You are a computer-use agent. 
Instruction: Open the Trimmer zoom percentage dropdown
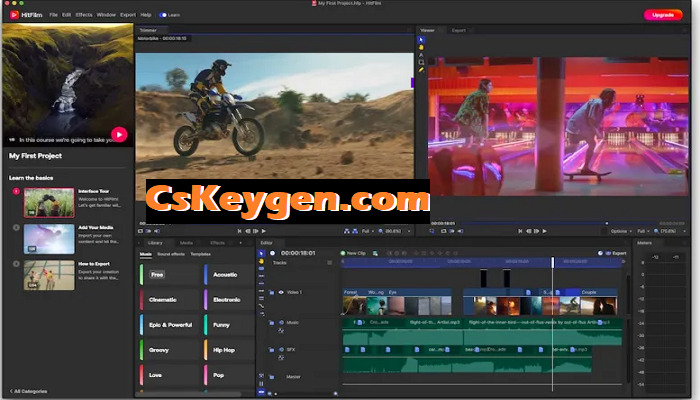pyautogui.click(x=395, y=231)
